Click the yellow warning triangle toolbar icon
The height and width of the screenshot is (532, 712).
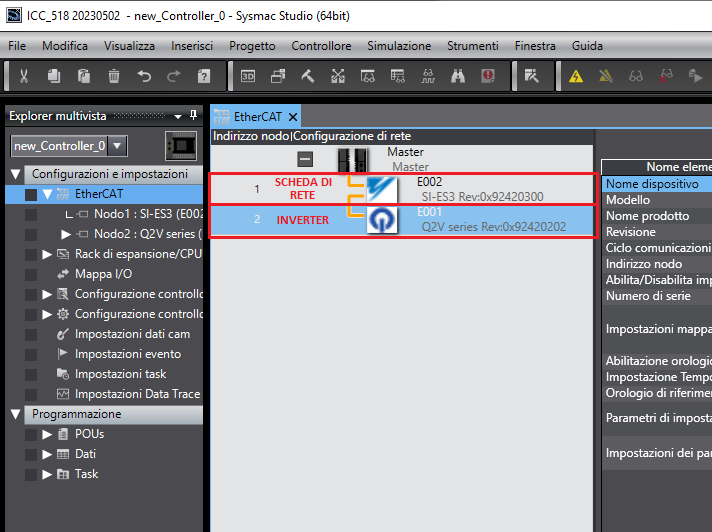(576, 75)
